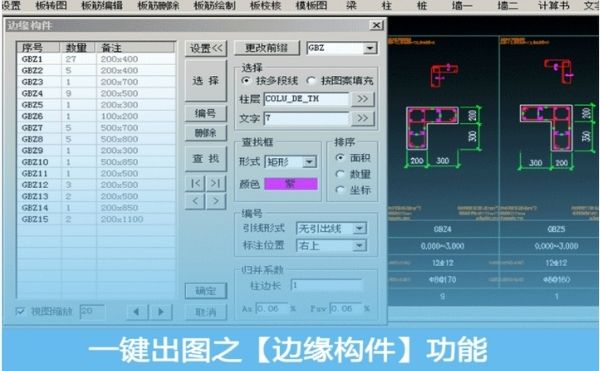Select GBZ4 row in list
Viewport: 600px width, 371px height.
(96, 93)
